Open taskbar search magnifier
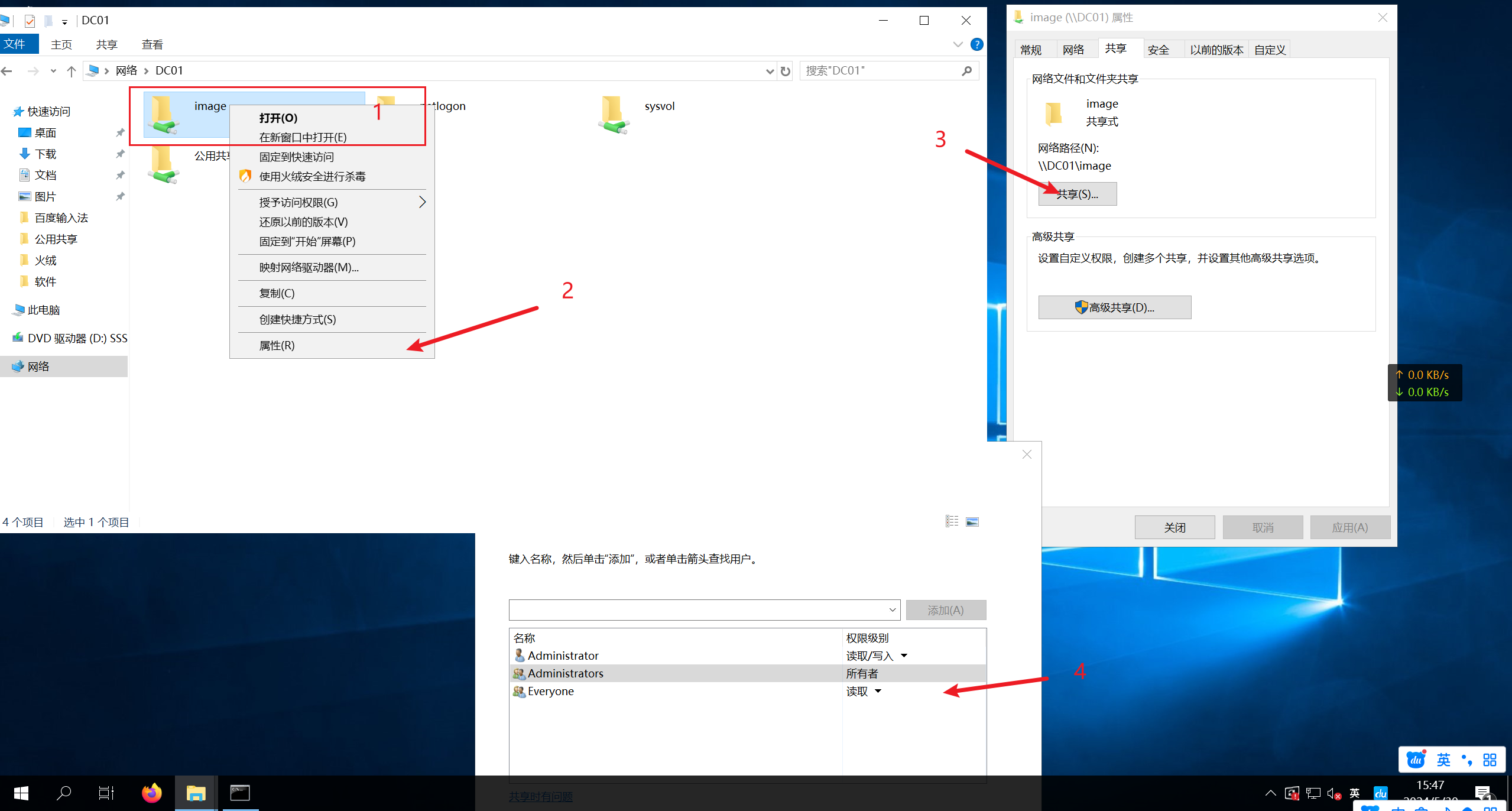The width and height of the screenshot is (1512, 811). tap(64, 793)
